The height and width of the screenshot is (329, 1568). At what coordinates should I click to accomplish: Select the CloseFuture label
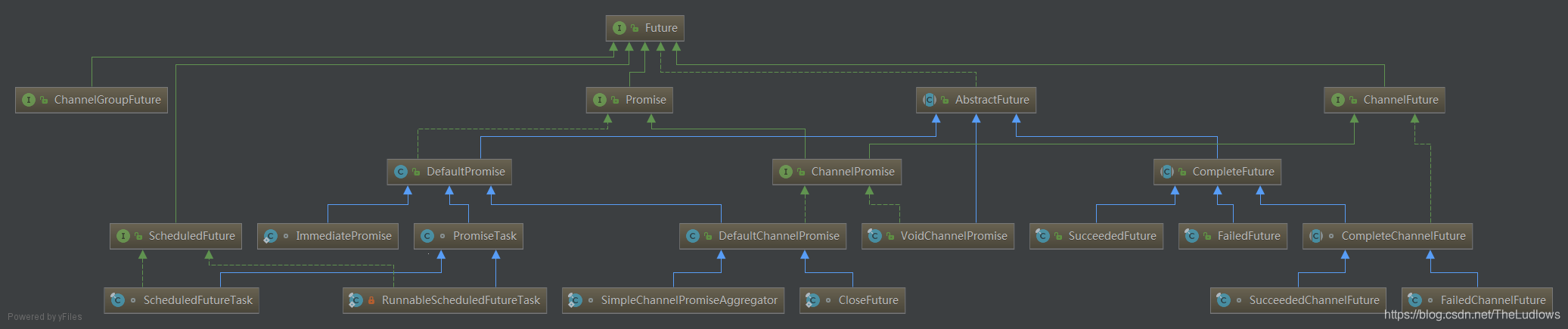[x=868, y=300]
